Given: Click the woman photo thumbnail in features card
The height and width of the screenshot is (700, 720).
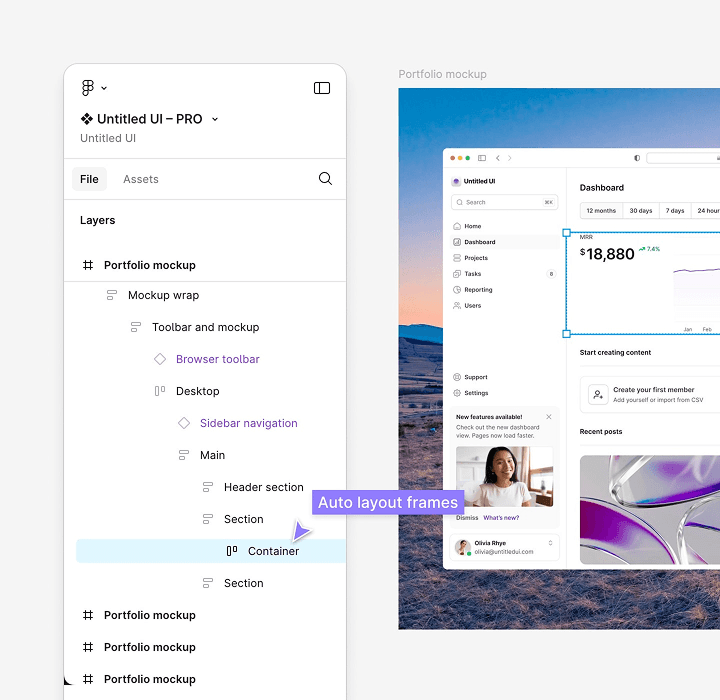Looking at the screenshot, I should (505, 476).
